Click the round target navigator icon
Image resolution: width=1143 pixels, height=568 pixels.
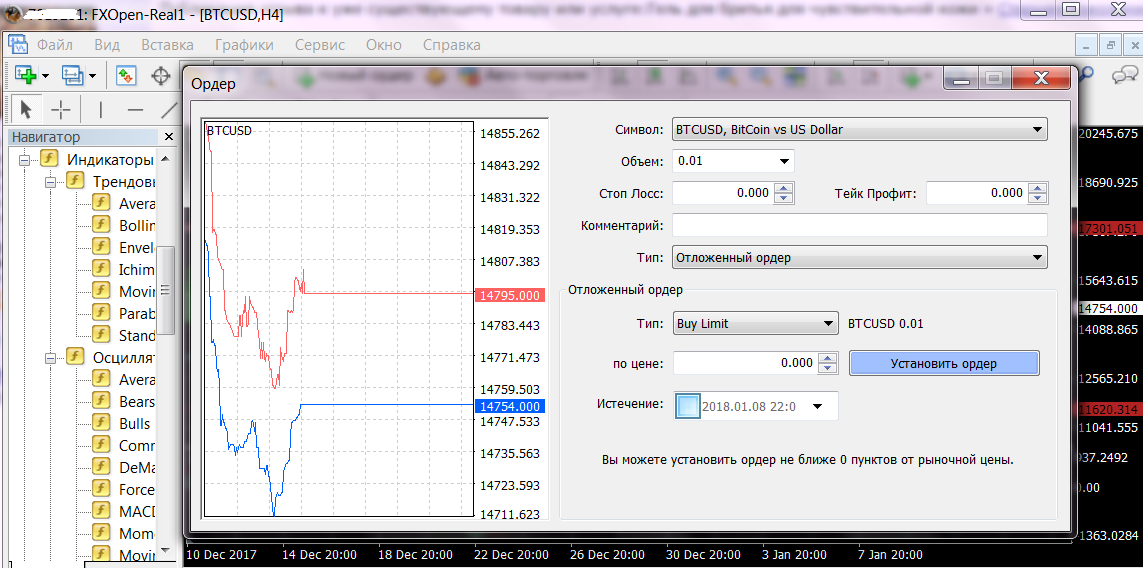[x=160, y=76]
